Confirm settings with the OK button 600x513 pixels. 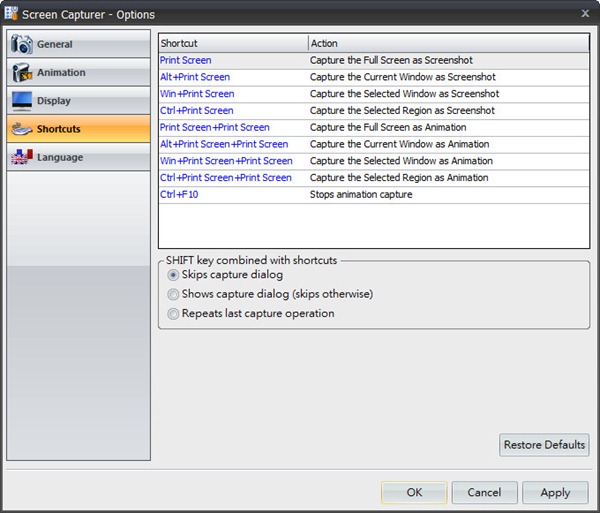tap(414, 492)
